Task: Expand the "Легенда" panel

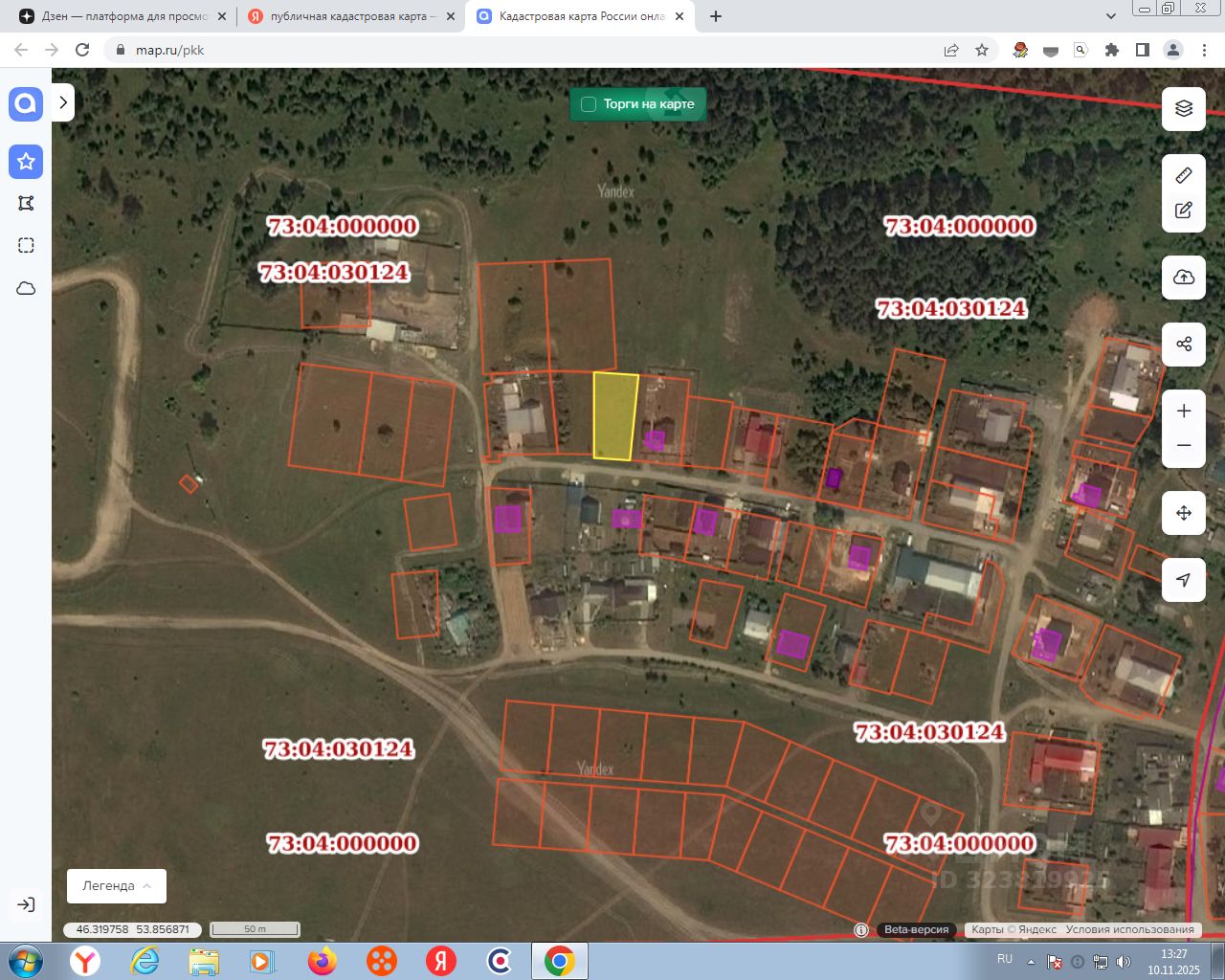Action: point(117,886)
